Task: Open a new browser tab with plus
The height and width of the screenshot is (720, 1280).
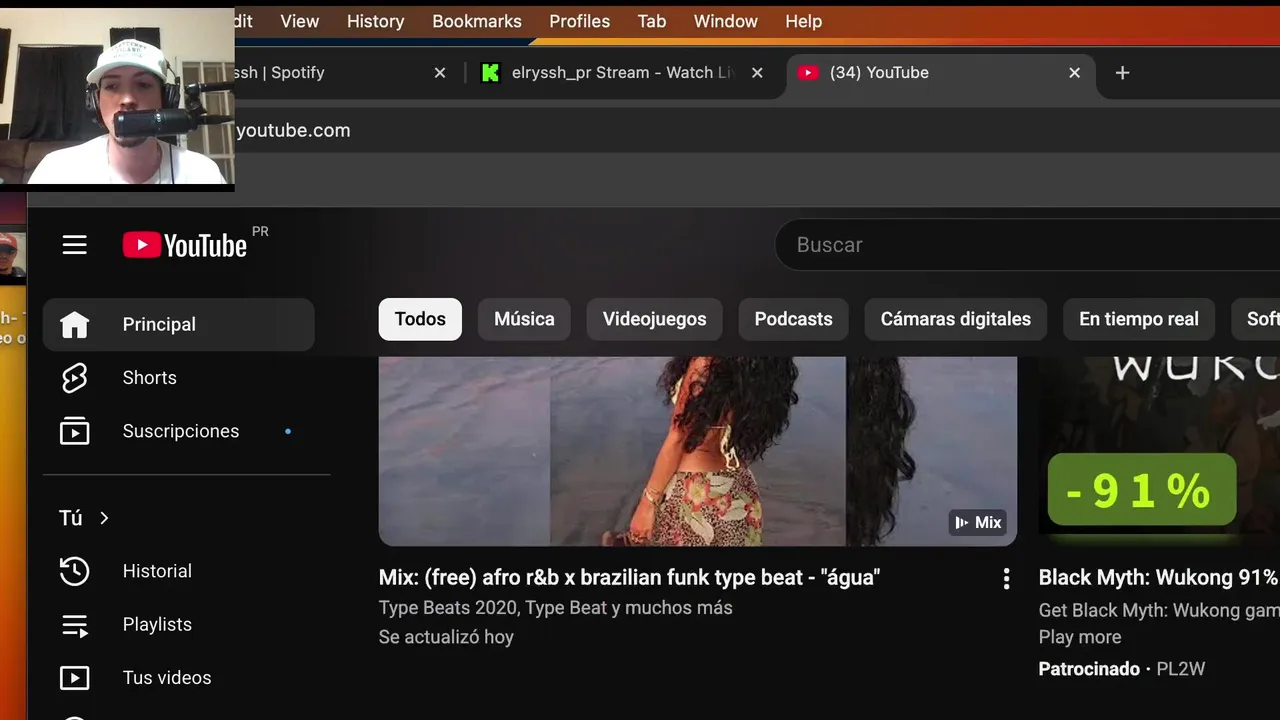Action: 1122,73
